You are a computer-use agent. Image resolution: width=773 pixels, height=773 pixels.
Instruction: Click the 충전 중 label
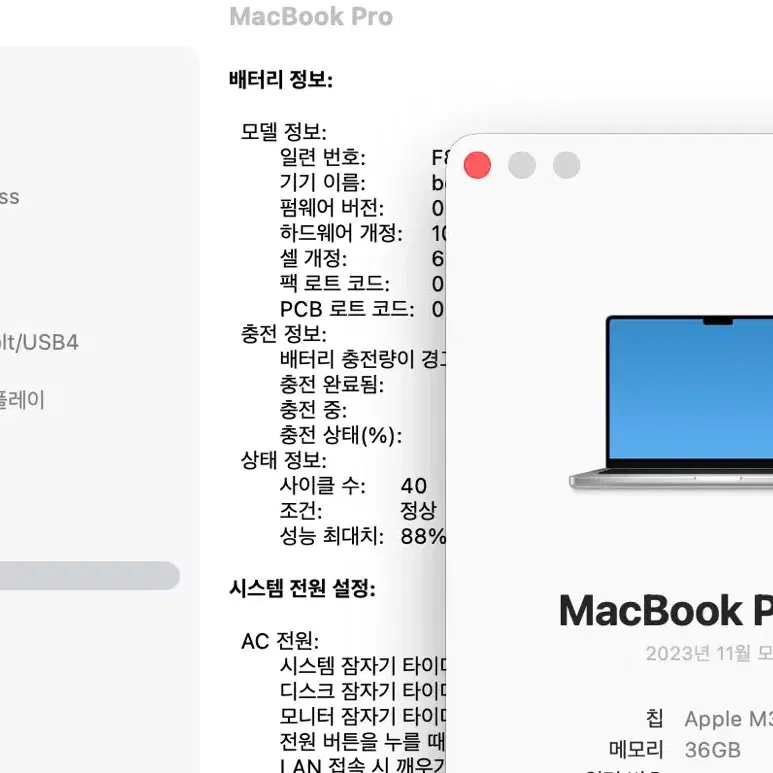314,410
